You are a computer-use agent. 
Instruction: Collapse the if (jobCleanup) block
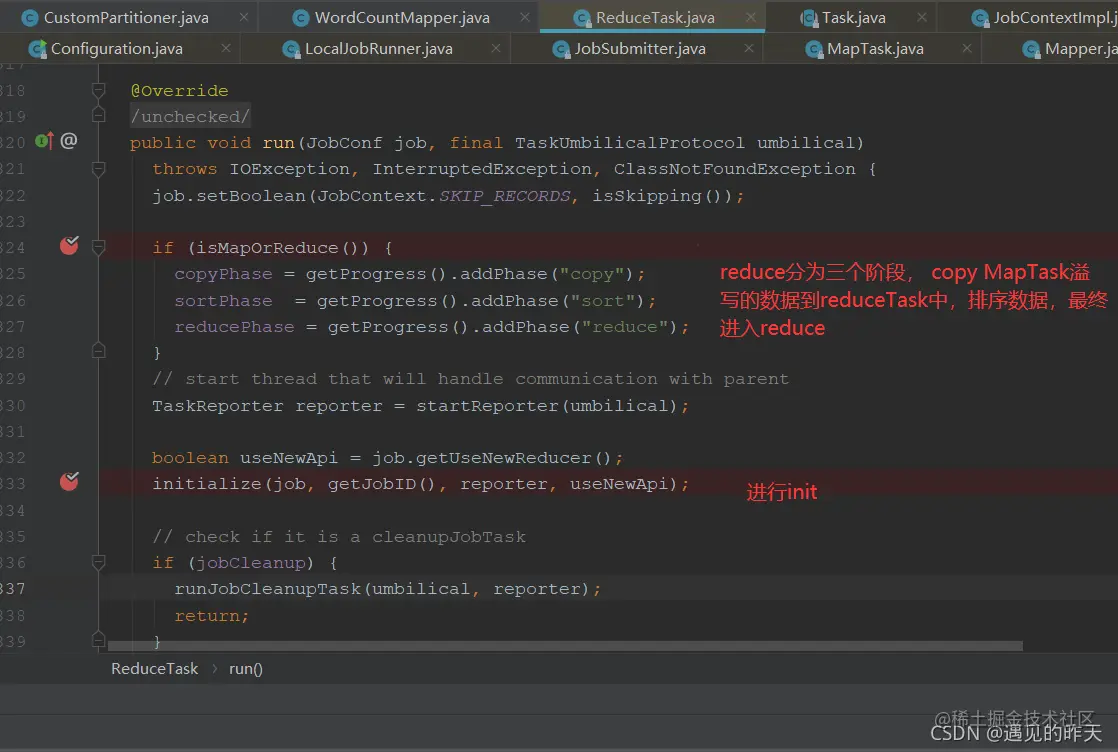[x=98, y=562]
